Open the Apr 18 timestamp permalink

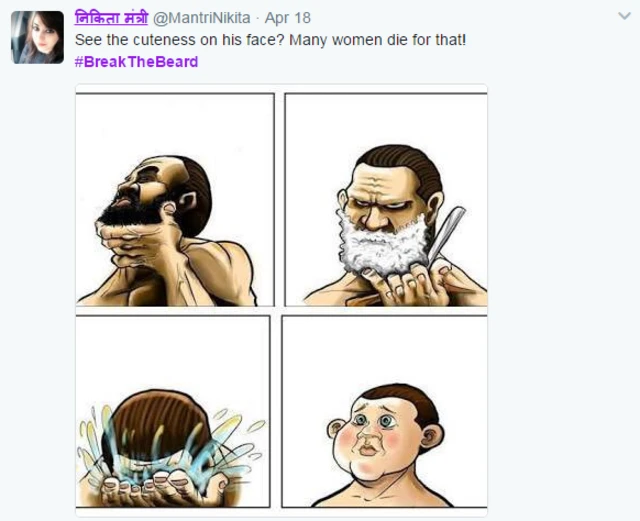288,18
